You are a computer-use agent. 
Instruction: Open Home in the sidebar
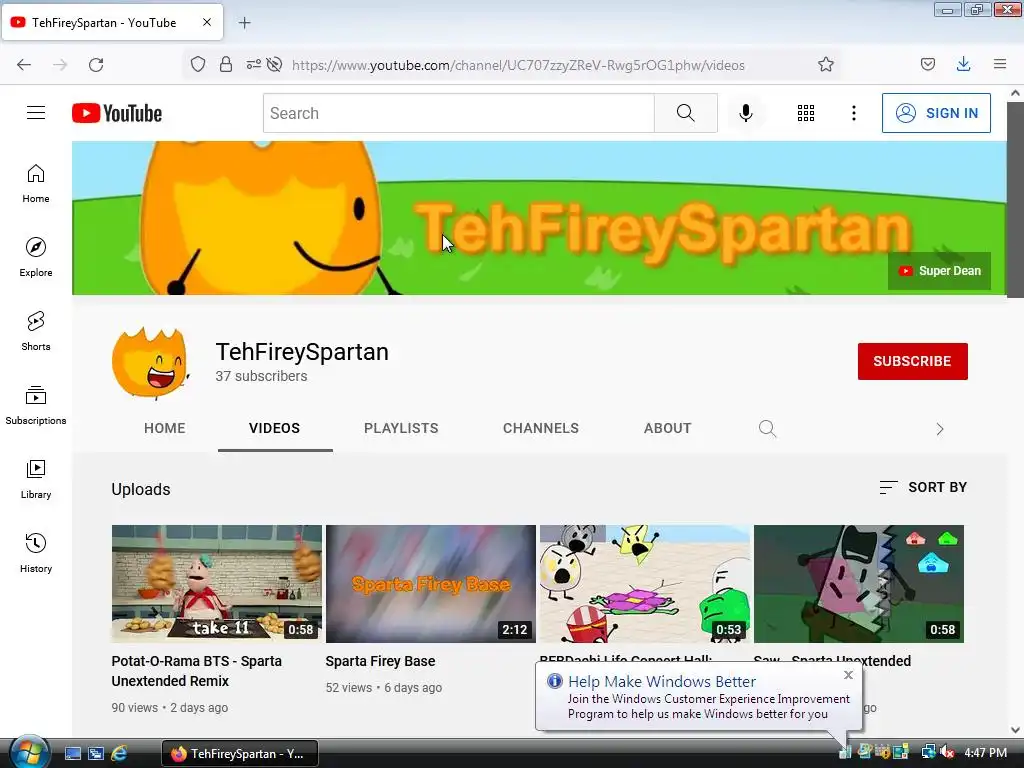[36, 184]
